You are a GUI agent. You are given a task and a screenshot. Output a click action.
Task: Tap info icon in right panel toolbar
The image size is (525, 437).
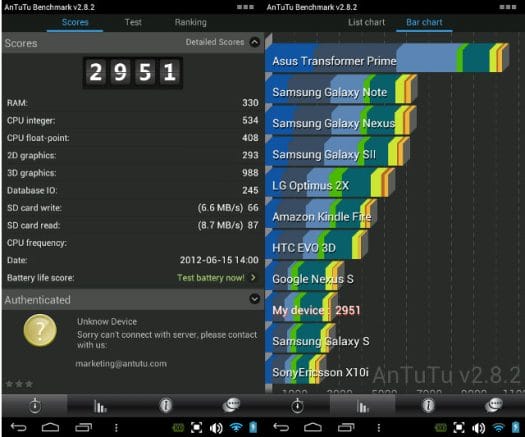(x=428, y=406)
